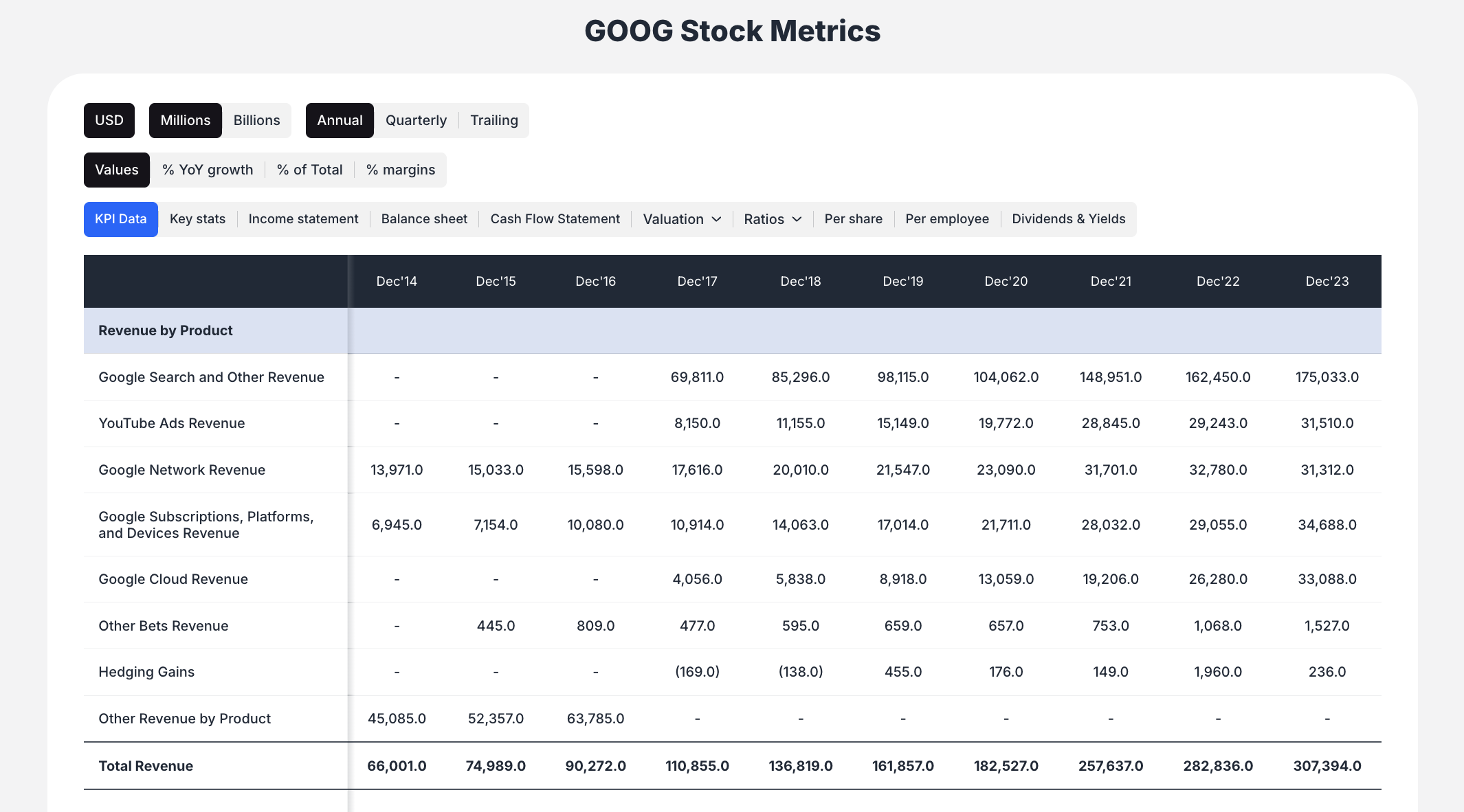
Task: Click the Dec'23 column header
Action: [1326, 281]
